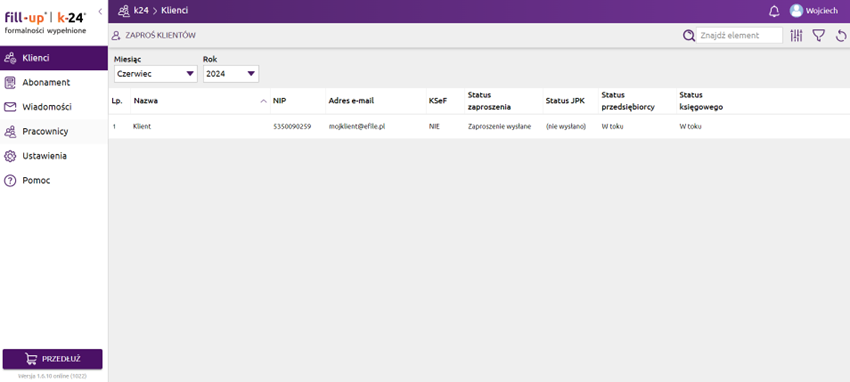Focus the Znajdź element search field
Screen dimensions: 850x382
coord(739,35)
